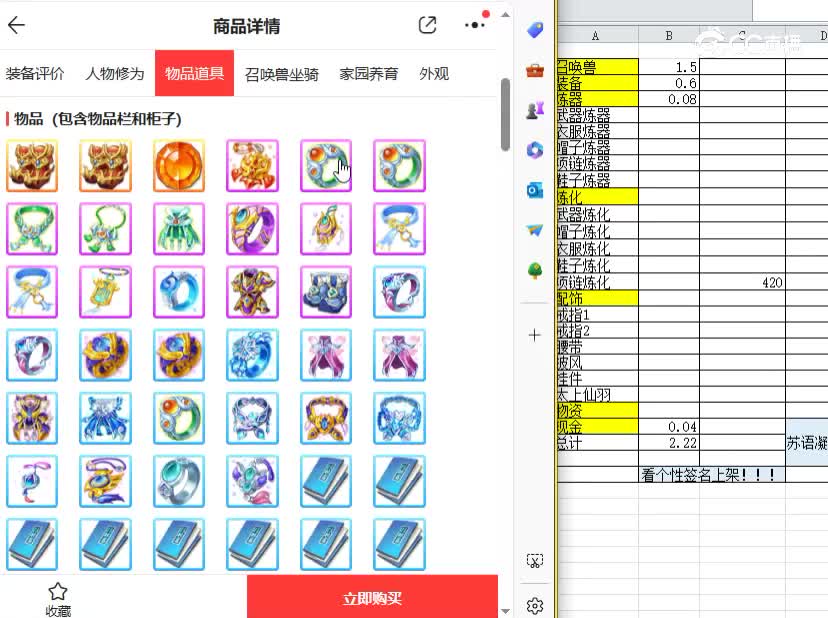Switch to the 人物修为 tab
Image resolution: width=828 pixels, height=618 pixels.
(115, 73)
